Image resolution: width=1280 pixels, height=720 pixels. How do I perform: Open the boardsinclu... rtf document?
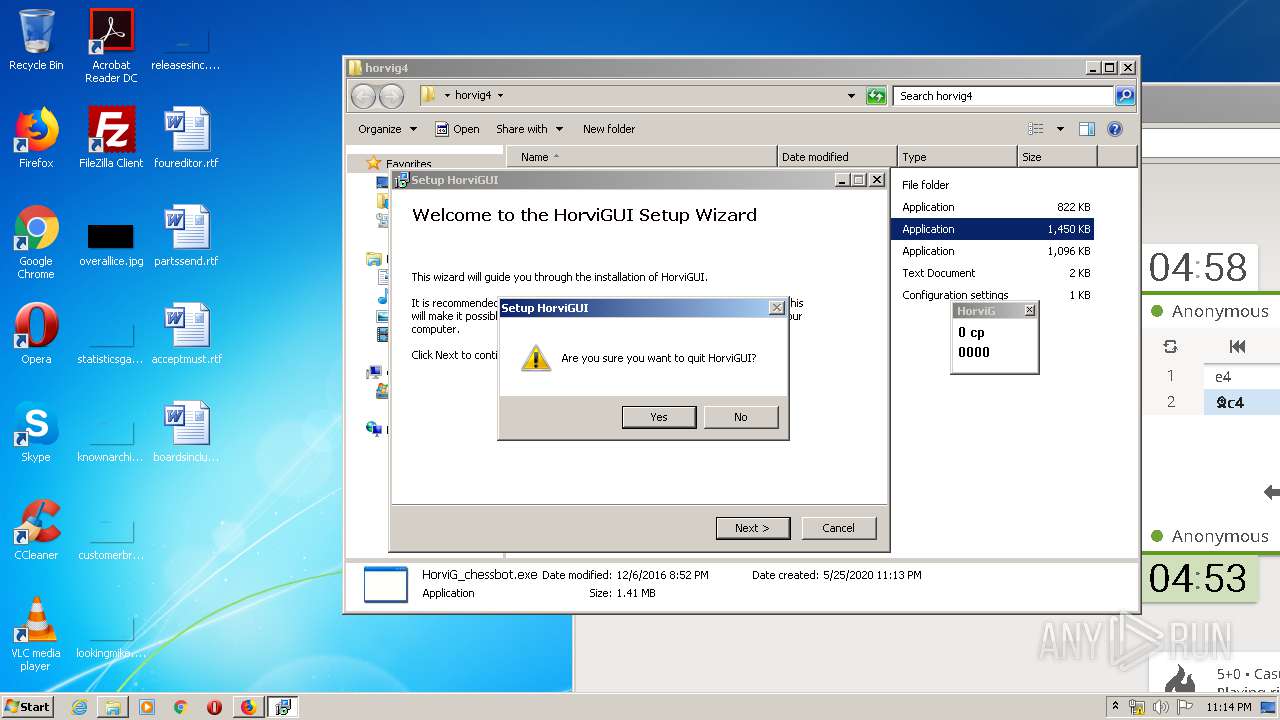point(186,432)
